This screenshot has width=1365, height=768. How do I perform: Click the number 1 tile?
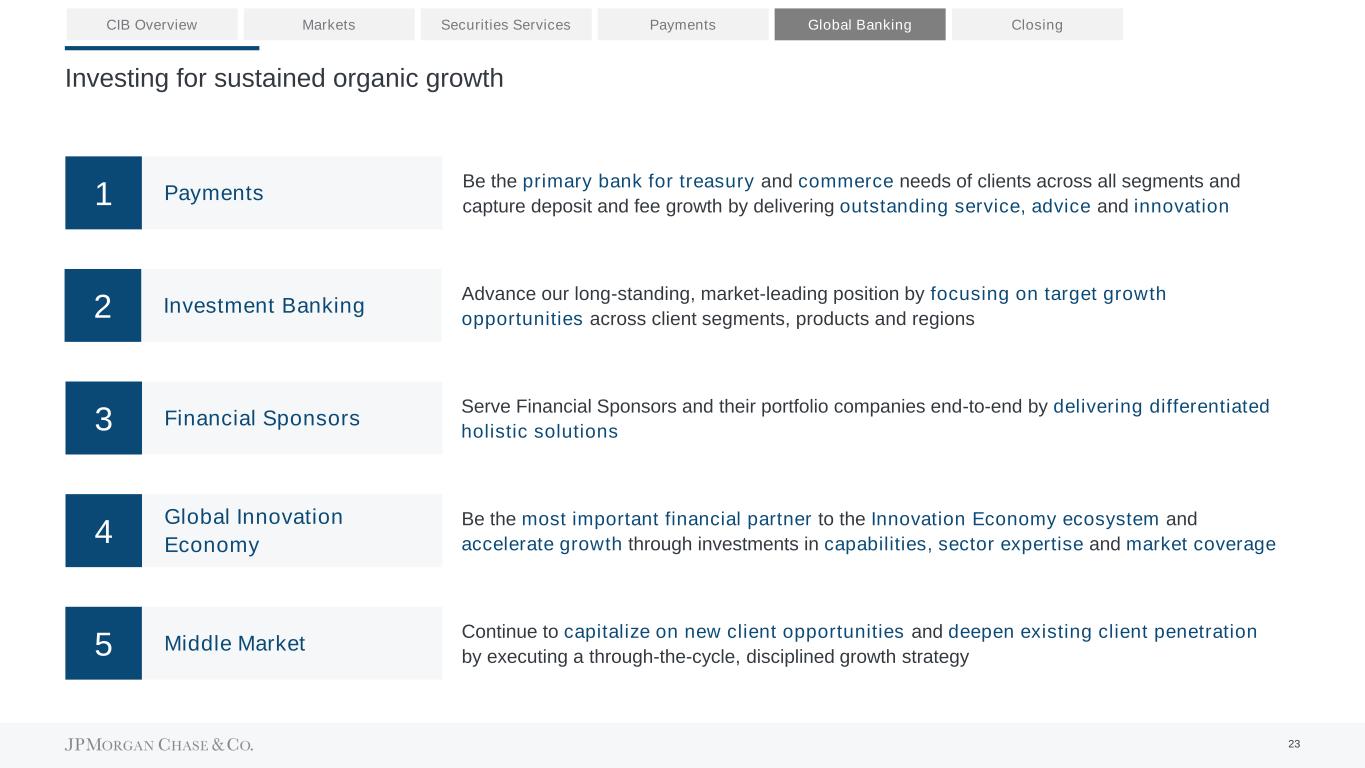click(x=104, y=193)
